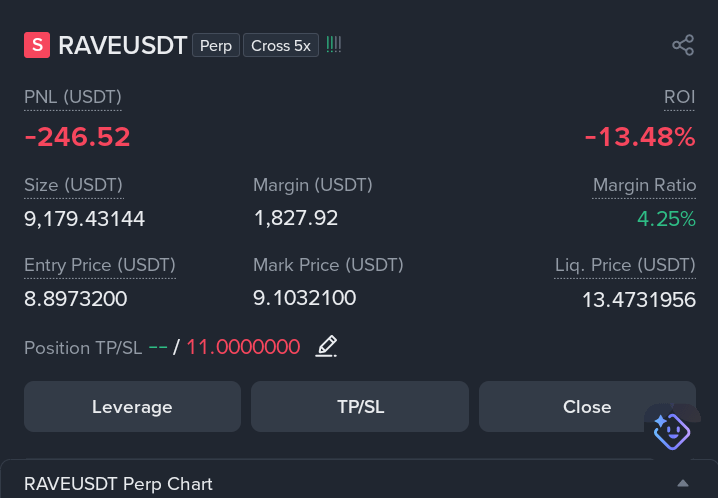Open the AI assistant smiley icon

[672, 432]
